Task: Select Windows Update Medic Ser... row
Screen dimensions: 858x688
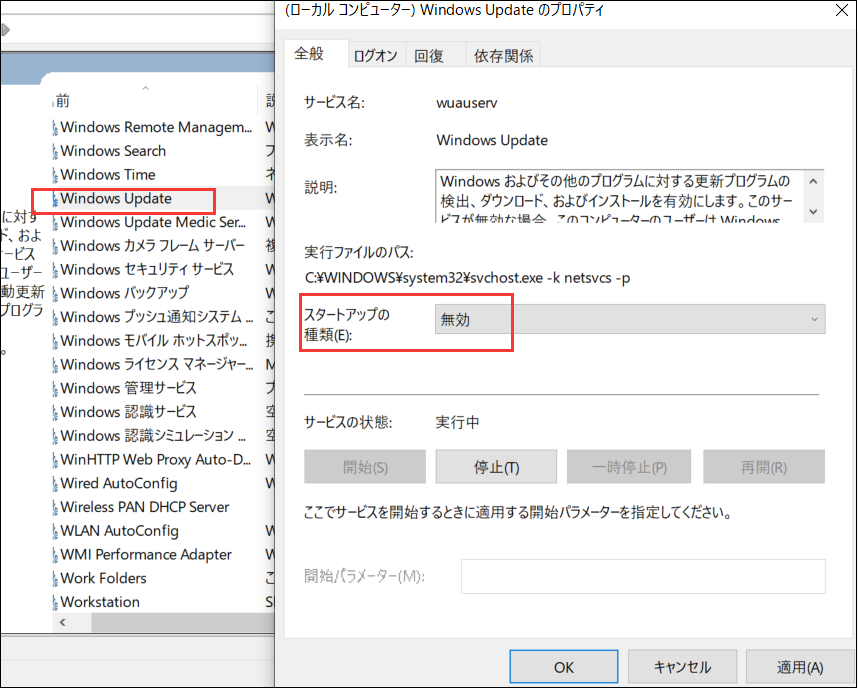Action: click(163, 222)
